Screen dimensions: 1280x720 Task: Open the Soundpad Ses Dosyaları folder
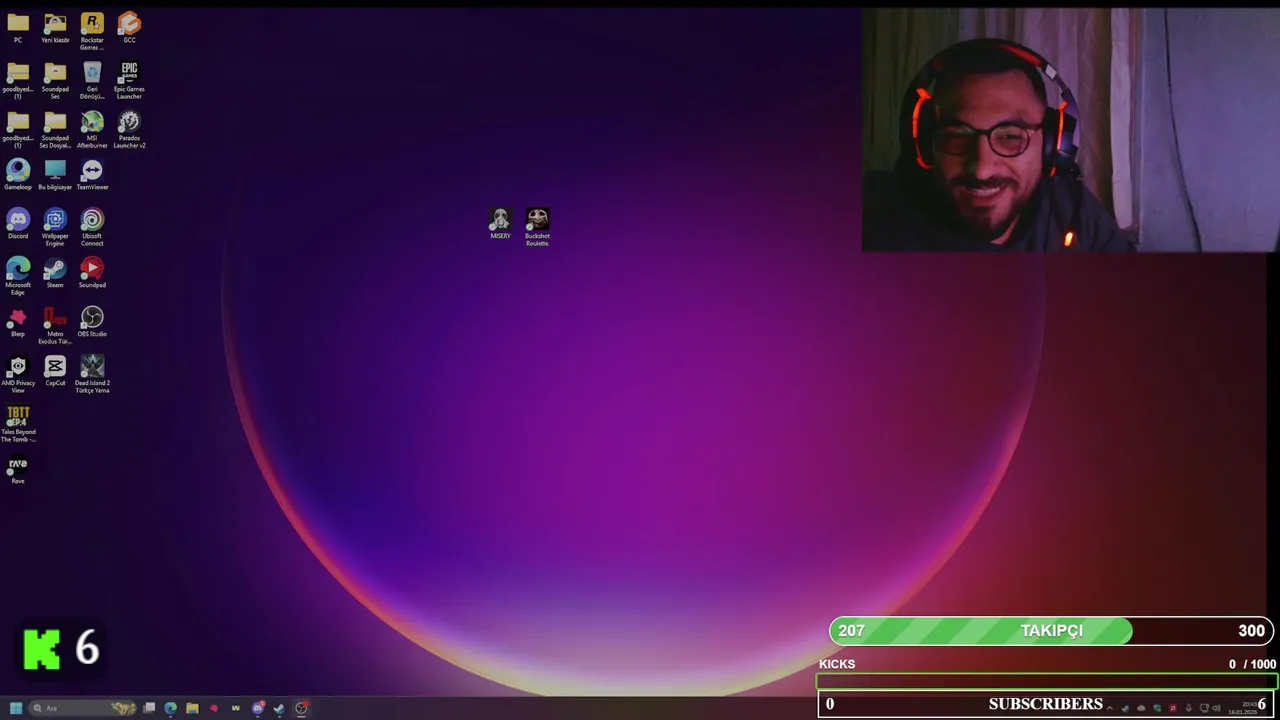point(55,130)
